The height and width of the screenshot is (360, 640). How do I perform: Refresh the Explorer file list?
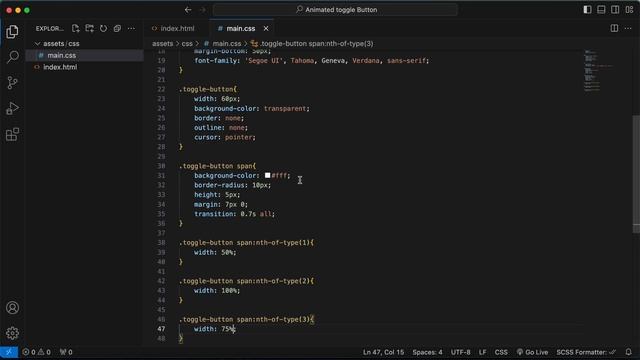pyautogui.click(x=103, y=29)
